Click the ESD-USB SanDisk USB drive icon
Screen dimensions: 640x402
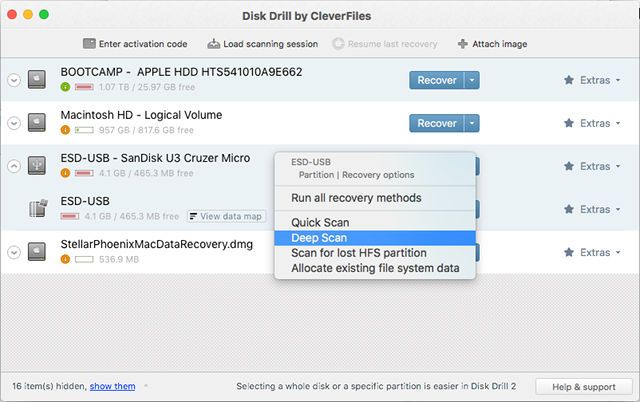pos(37,166)
